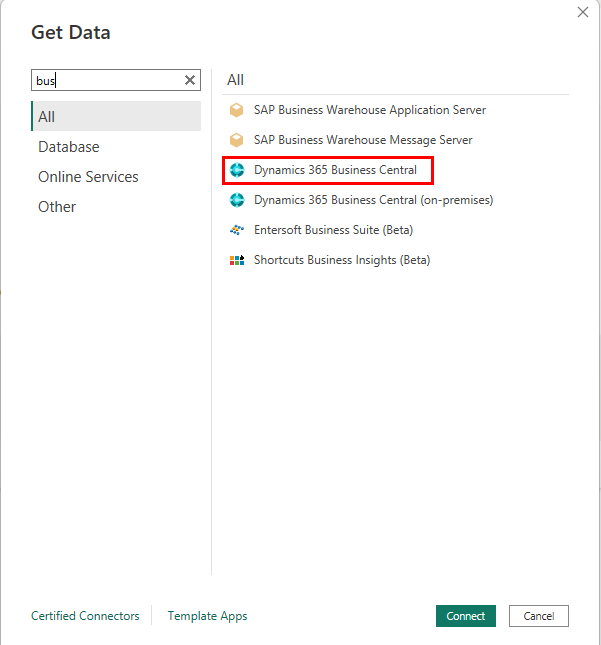Choose 'Dynamics 365 Business Central (on-premises)' text
The image size is (601, 645).
click(x=374, y=200)
